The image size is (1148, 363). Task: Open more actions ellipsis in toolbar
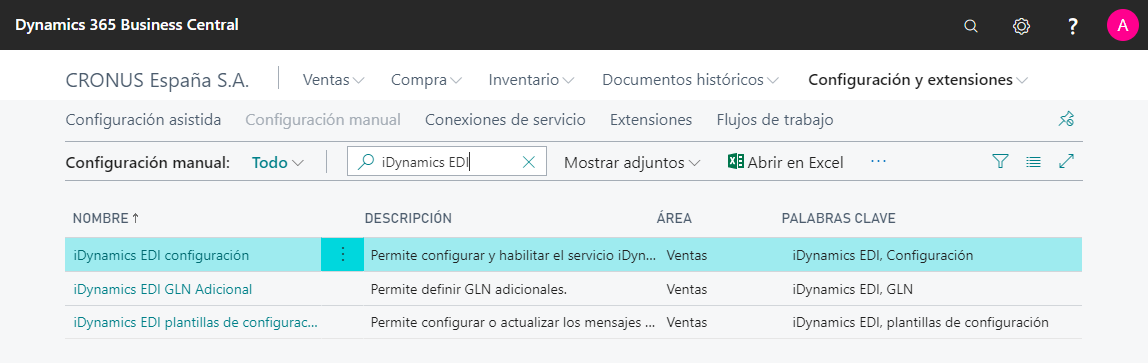pyautogui.click(x=879, y=162)
